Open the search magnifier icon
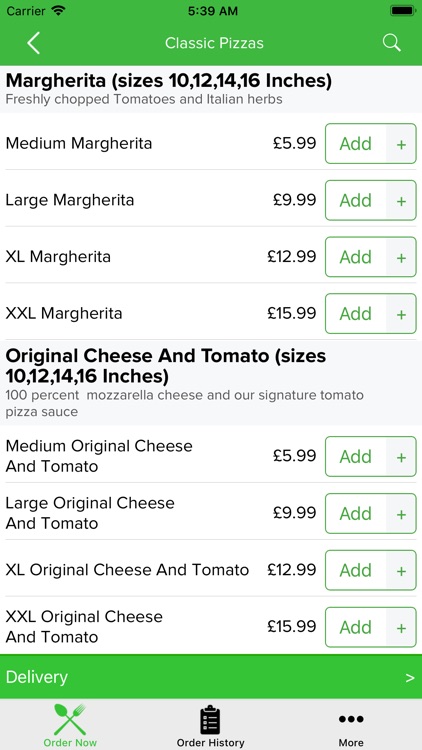Screen dimensions: 422x750 391,43
